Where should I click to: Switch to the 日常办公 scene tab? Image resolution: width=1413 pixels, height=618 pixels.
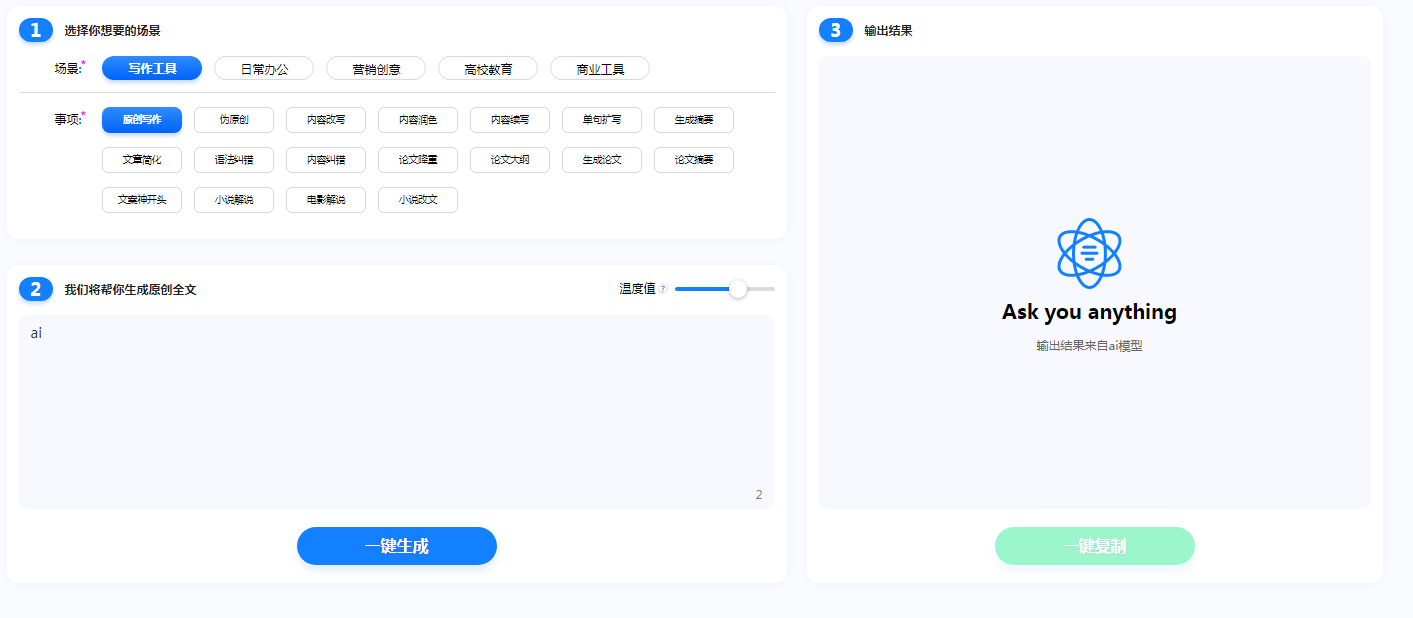click(264, 68)
